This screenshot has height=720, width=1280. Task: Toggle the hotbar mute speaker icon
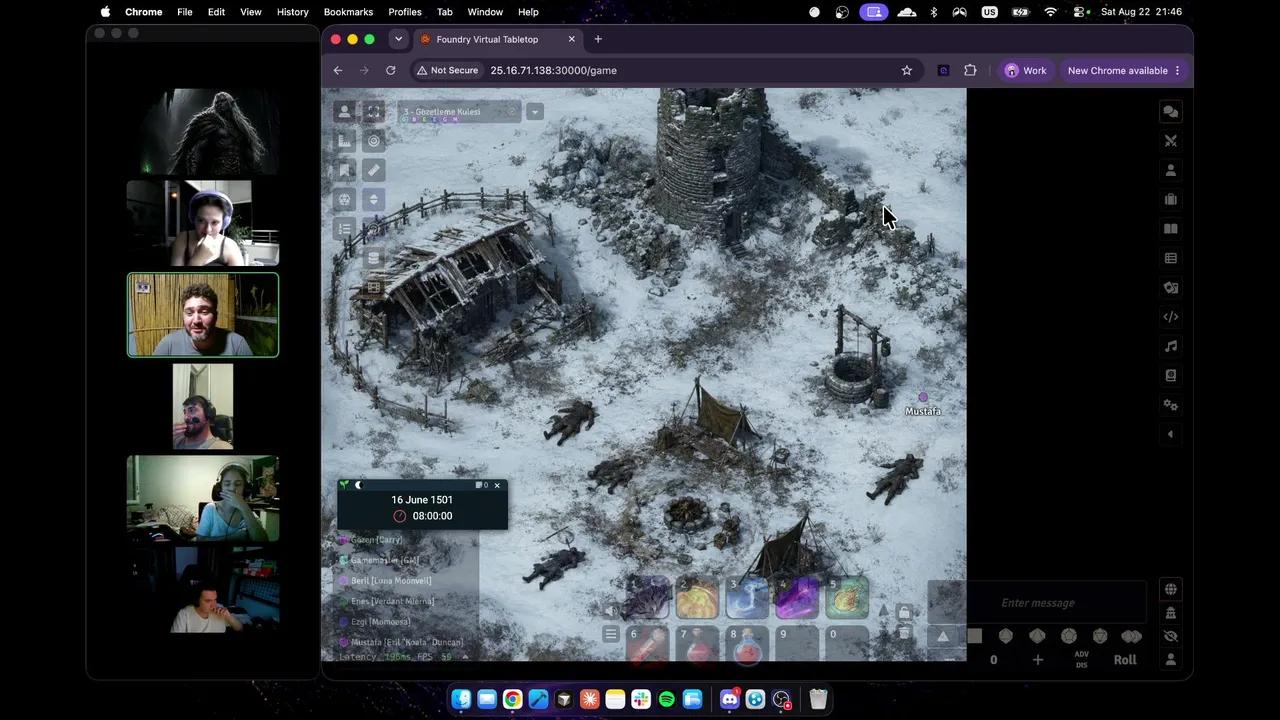(611, 610)
